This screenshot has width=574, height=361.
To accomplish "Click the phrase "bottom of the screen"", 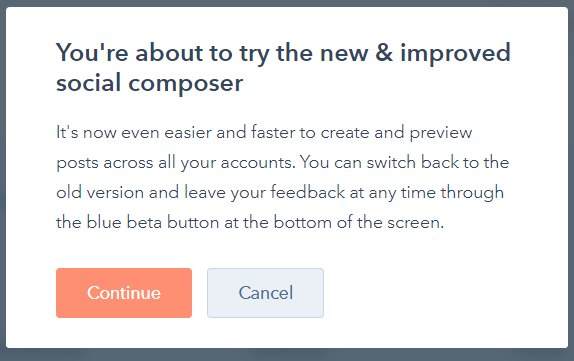I will point(359,222).
